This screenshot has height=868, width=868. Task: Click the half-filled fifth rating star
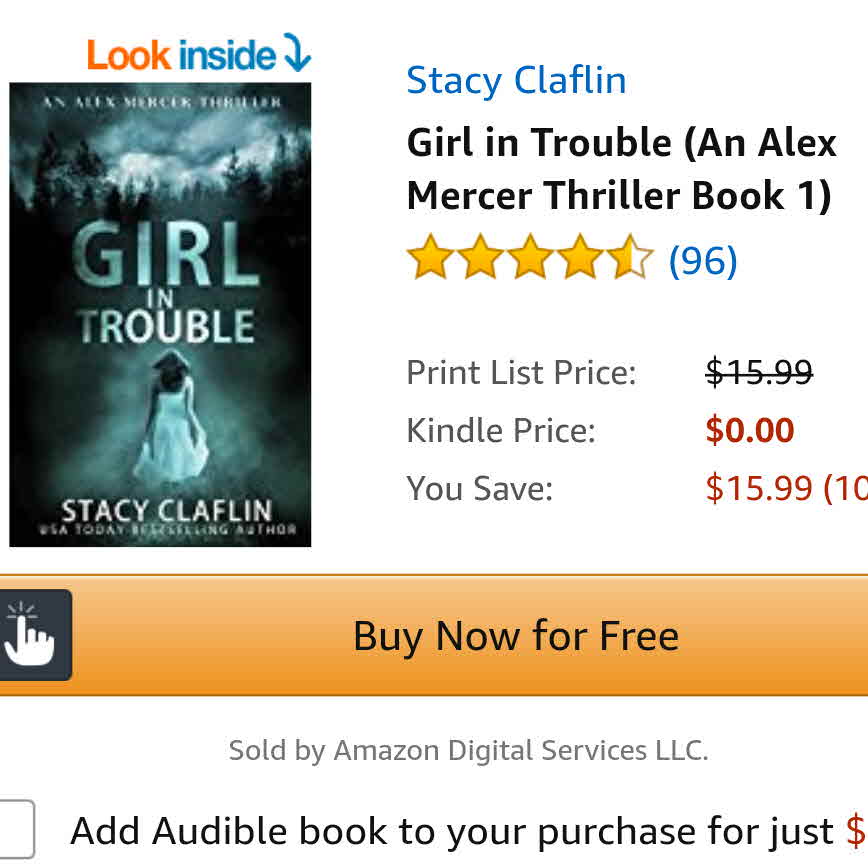click(x=630, y=256)
